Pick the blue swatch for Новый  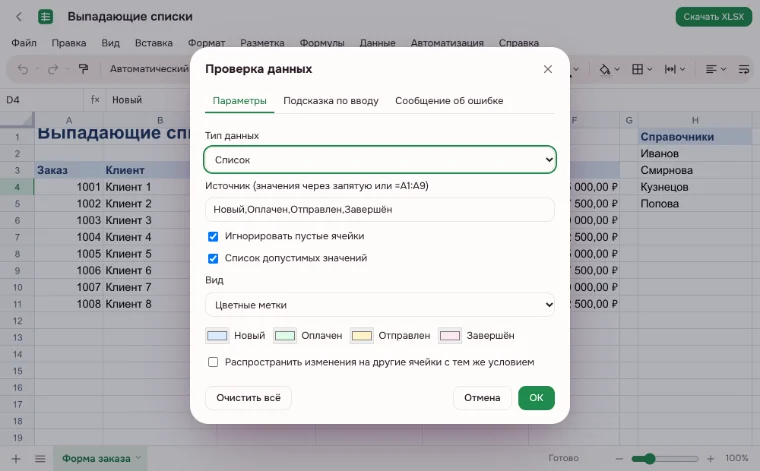pyautogui.click(x=217, y=335)
